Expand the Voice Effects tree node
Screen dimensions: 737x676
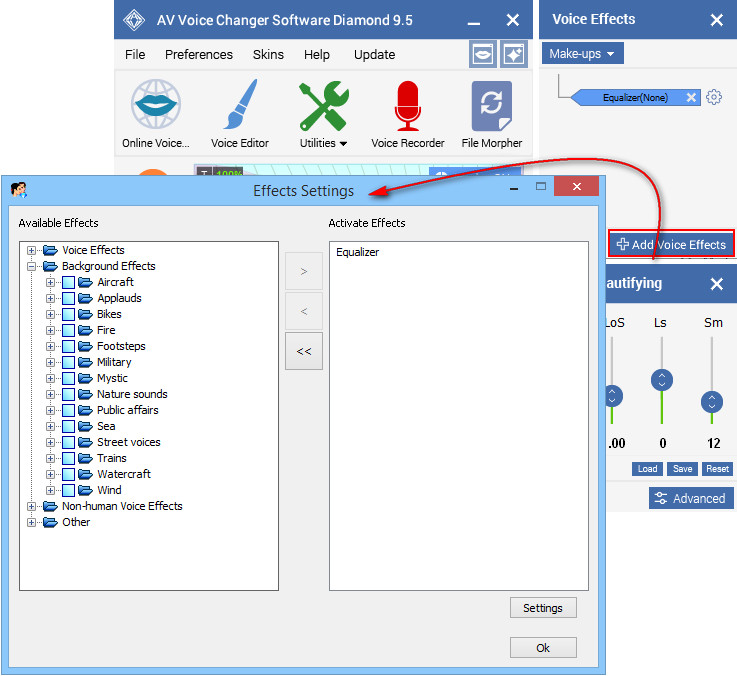(31, 250)
